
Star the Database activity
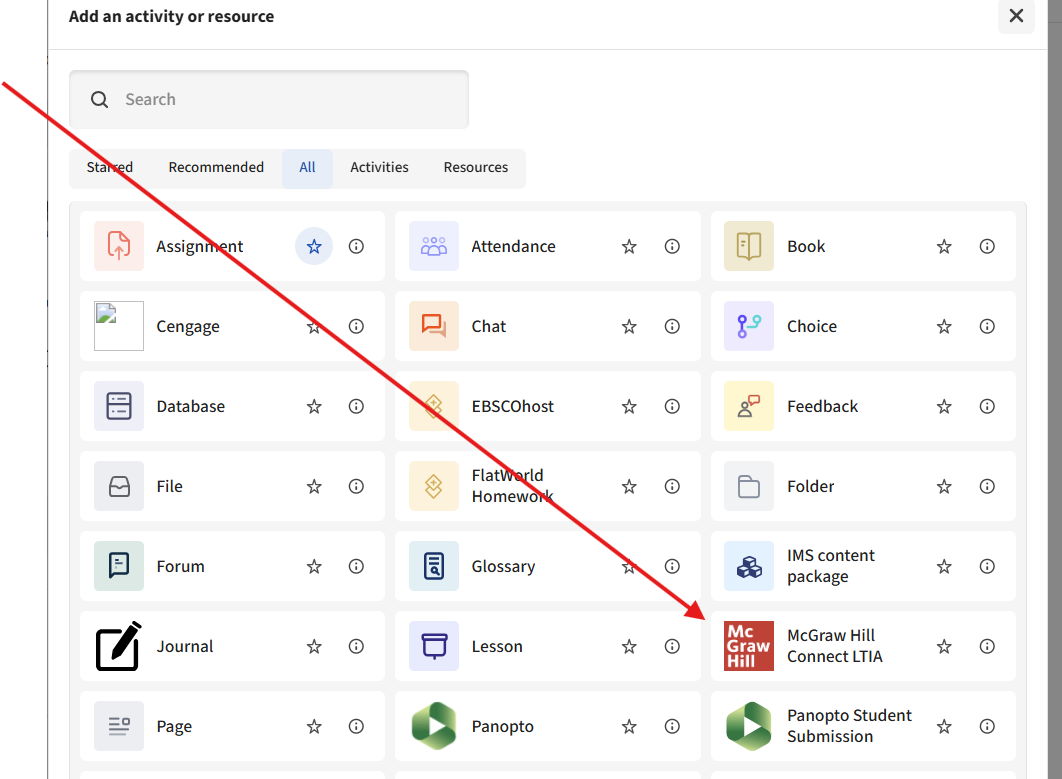coord(314,406)
